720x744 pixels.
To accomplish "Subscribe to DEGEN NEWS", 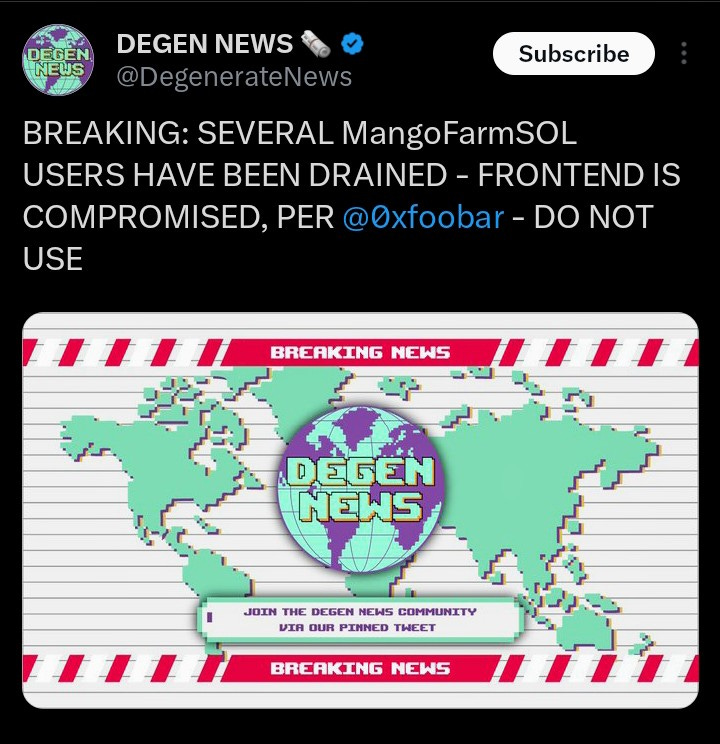I will point(574,54).
